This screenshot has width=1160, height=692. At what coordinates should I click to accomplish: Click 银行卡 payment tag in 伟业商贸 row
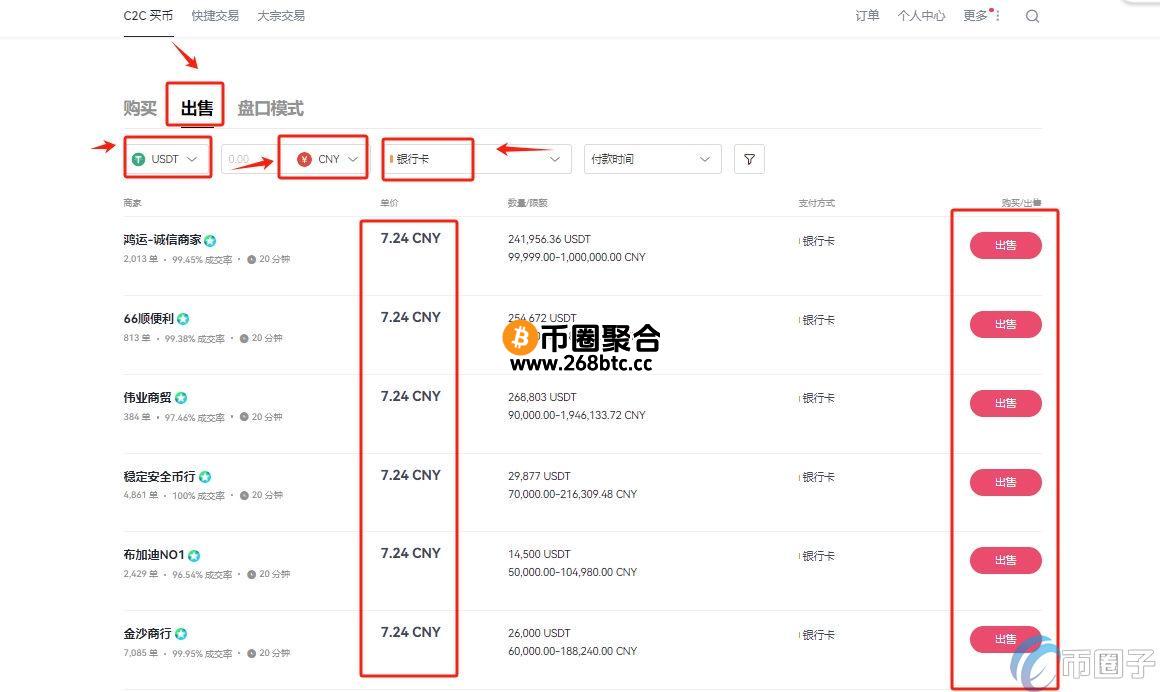817,398
